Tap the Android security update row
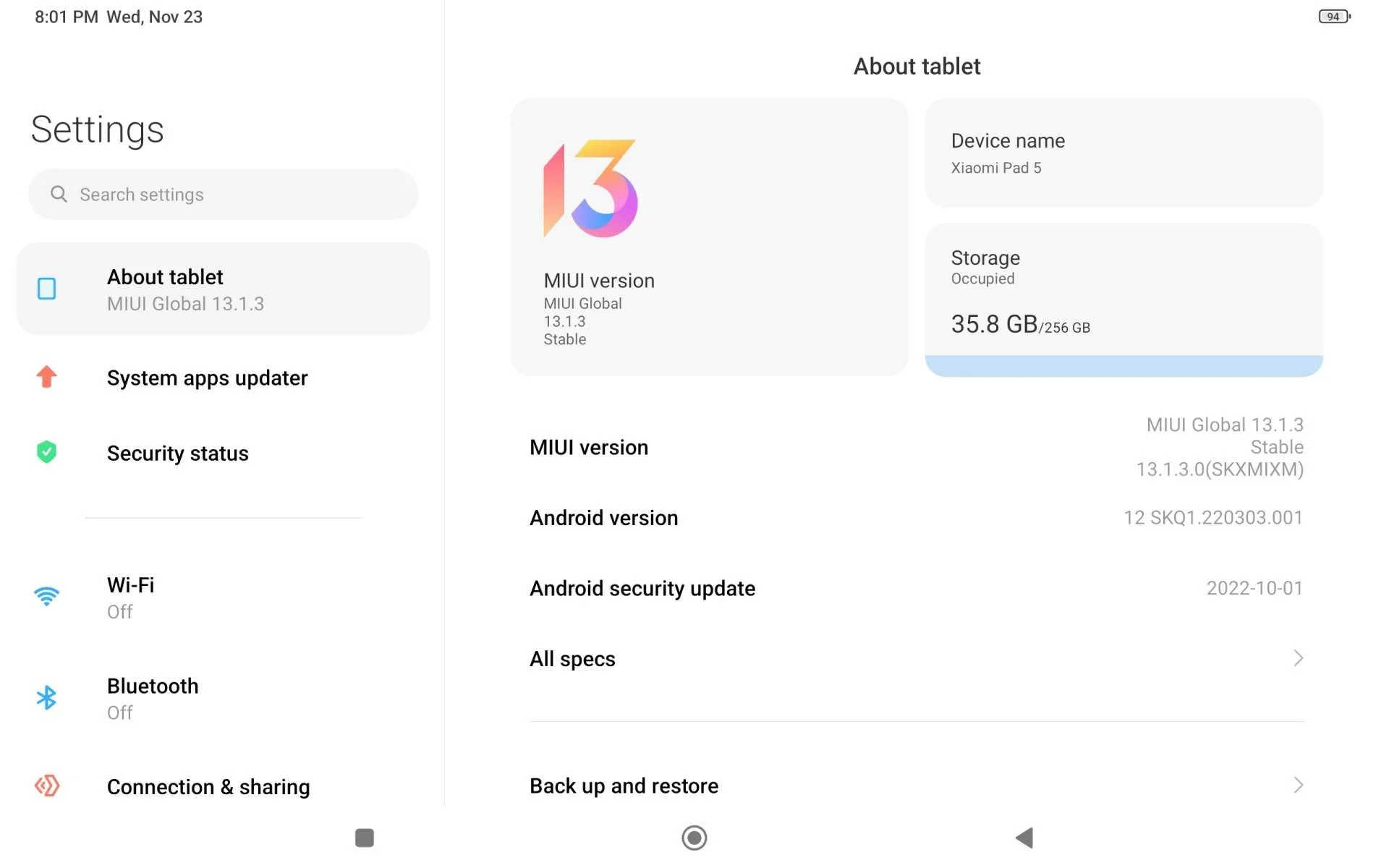The image size is (1389, 868). [917, 588]
